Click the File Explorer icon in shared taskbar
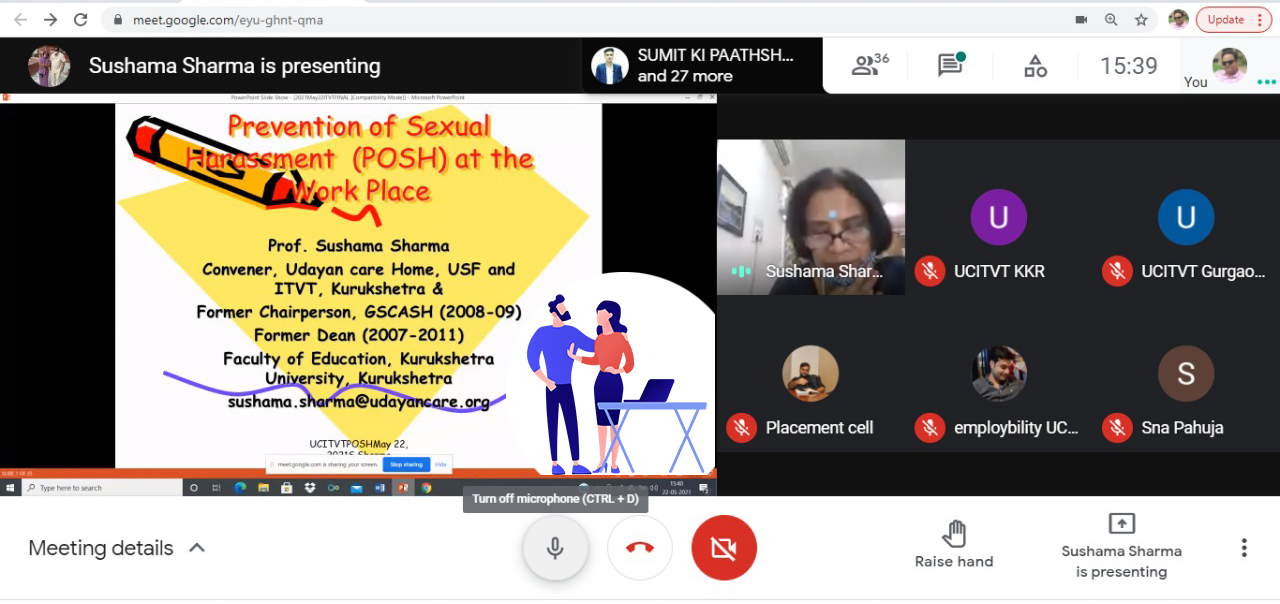The height and width of the screenshot is (604, 1280). [263, 488]
